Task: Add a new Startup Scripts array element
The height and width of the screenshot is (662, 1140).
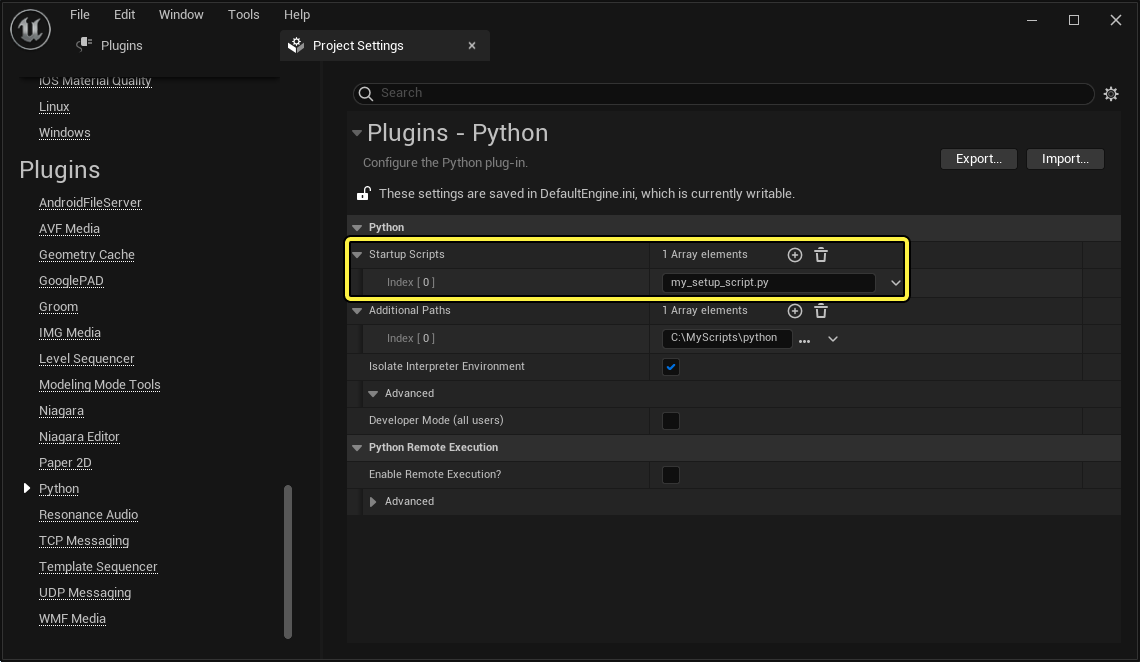Action: click(794, 255)
